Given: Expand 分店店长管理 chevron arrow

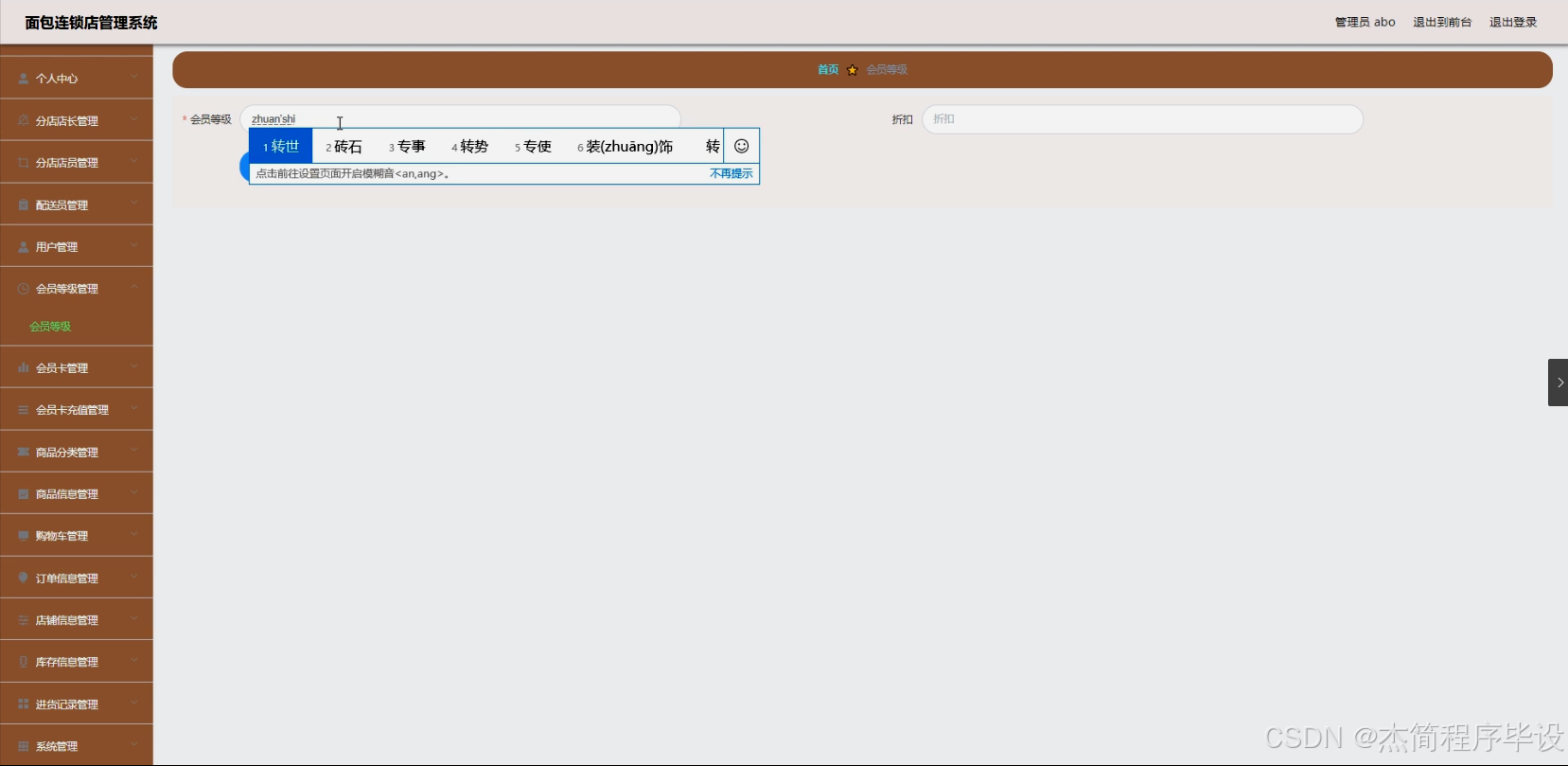Looking at the screenshot, I should pyautogui.click(x=134, y=119).
